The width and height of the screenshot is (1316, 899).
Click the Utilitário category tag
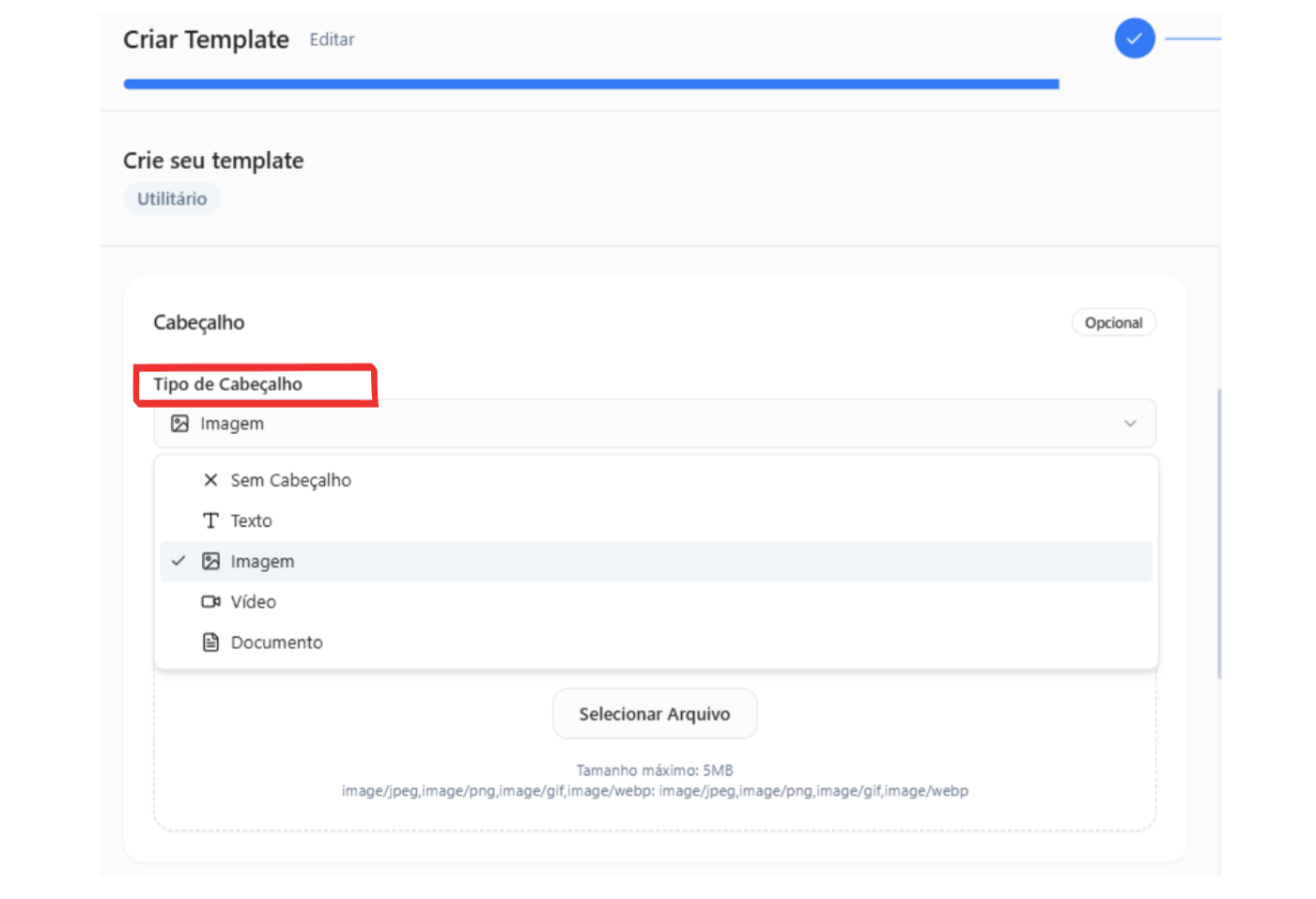(172, 198)
